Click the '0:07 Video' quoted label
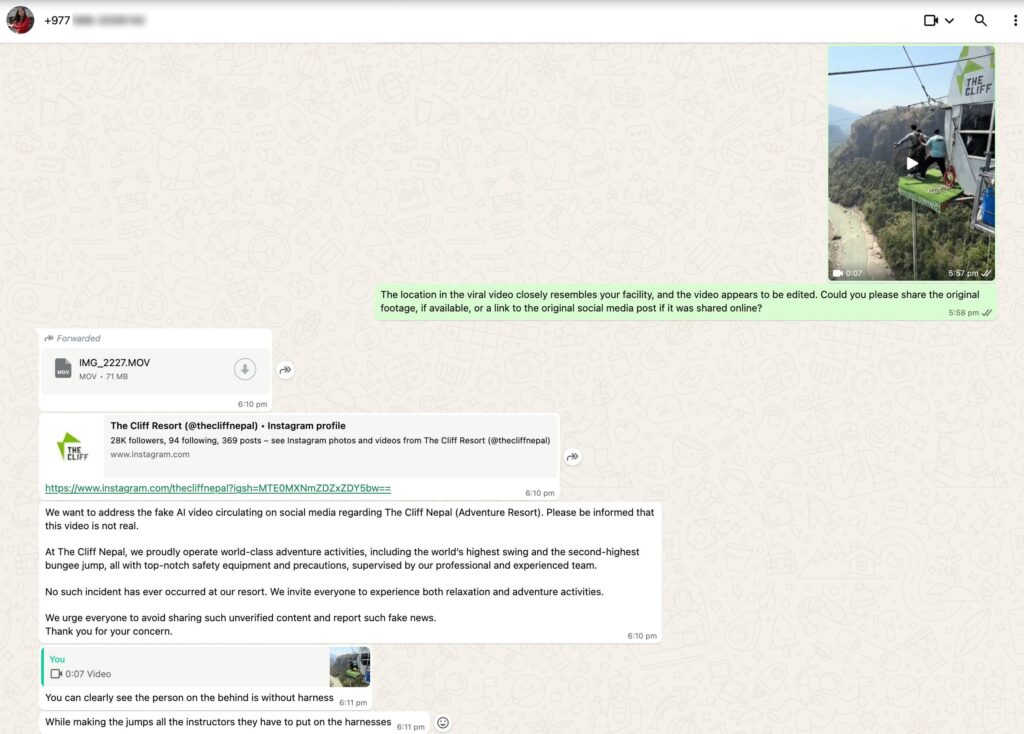1024x734 pixels. 88,674
